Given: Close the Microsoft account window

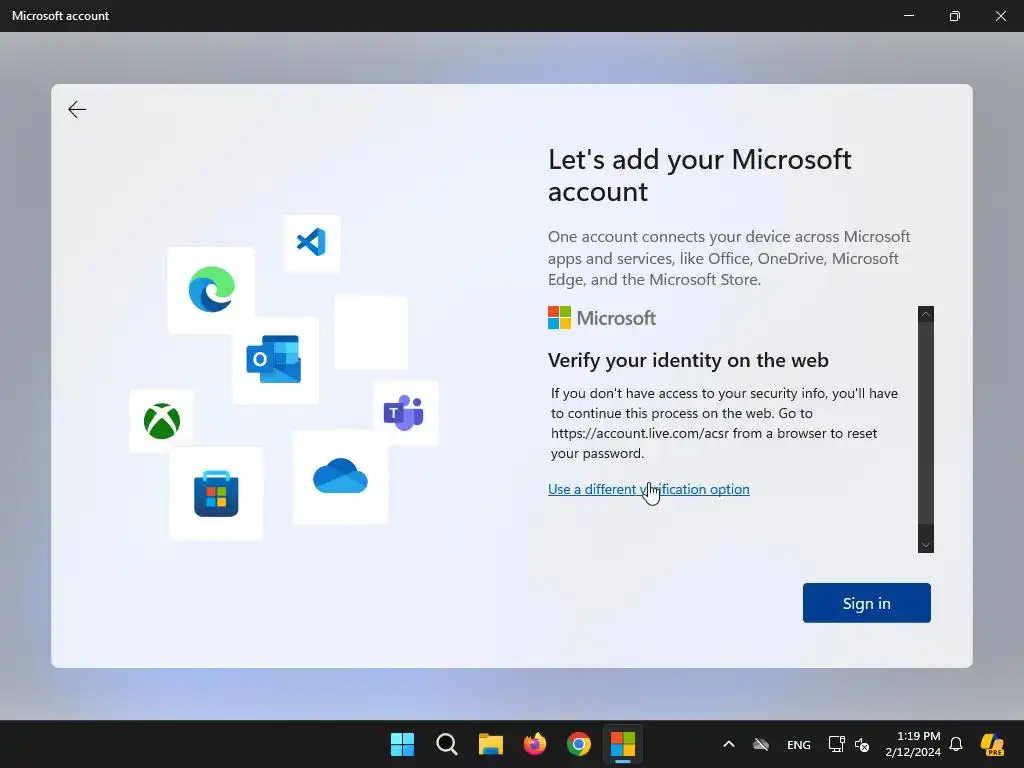Looking at the screenshot, I should pyautogui.click(x=1000, y=16).
